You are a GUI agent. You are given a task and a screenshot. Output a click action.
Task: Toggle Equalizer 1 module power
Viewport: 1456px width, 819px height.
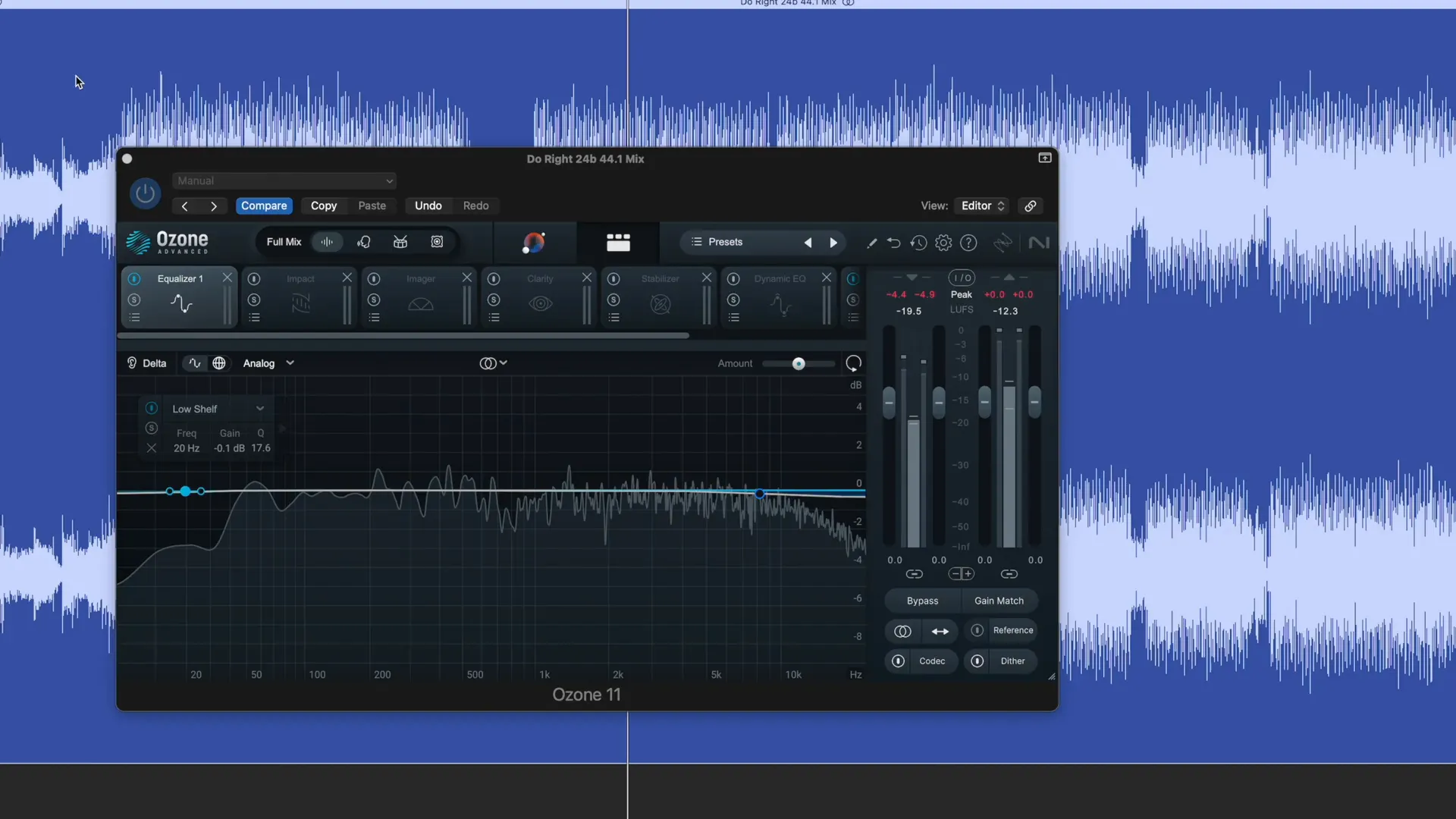tap(134, 278)
